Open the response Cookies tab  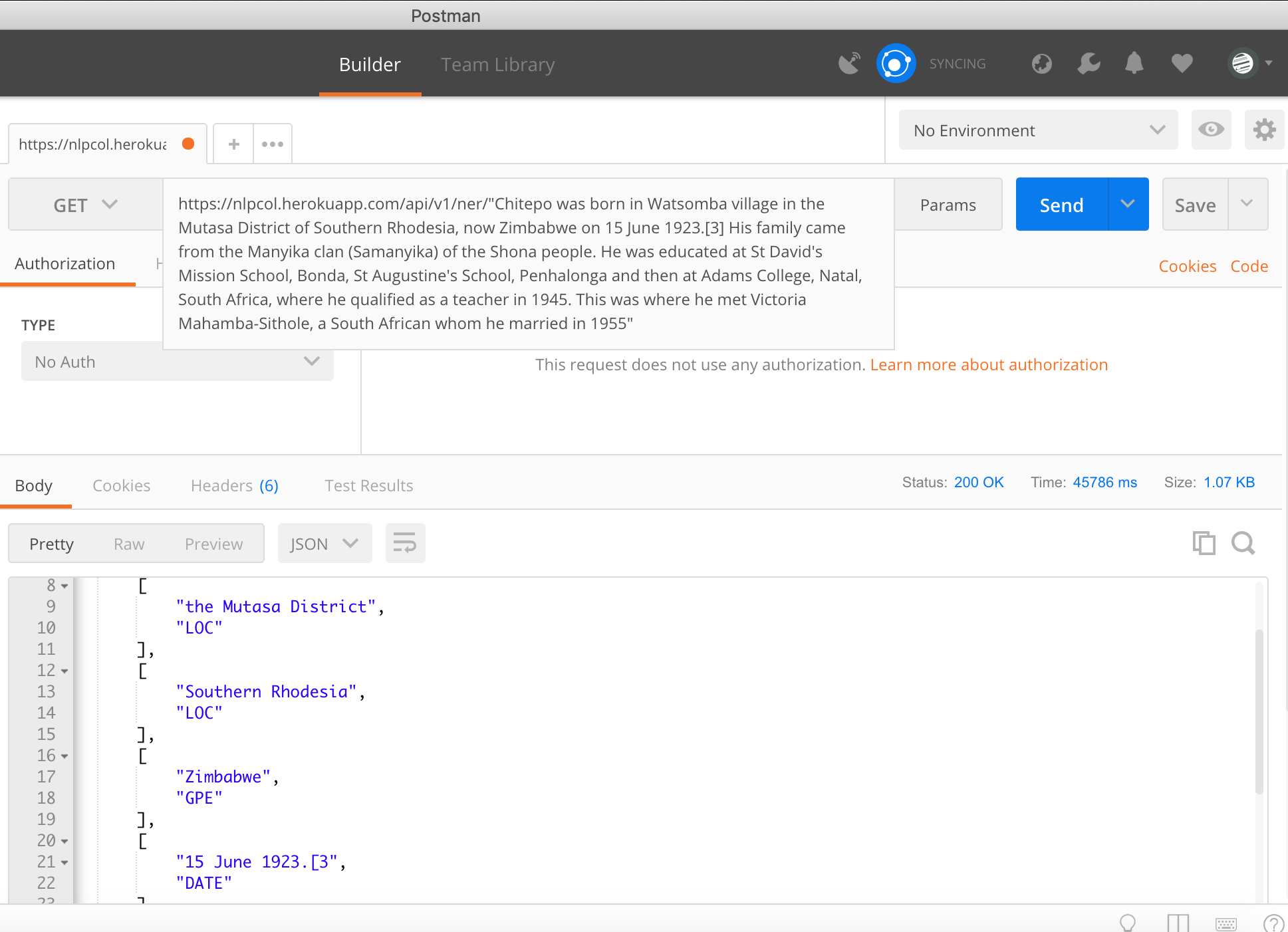(x=122, y=485)
